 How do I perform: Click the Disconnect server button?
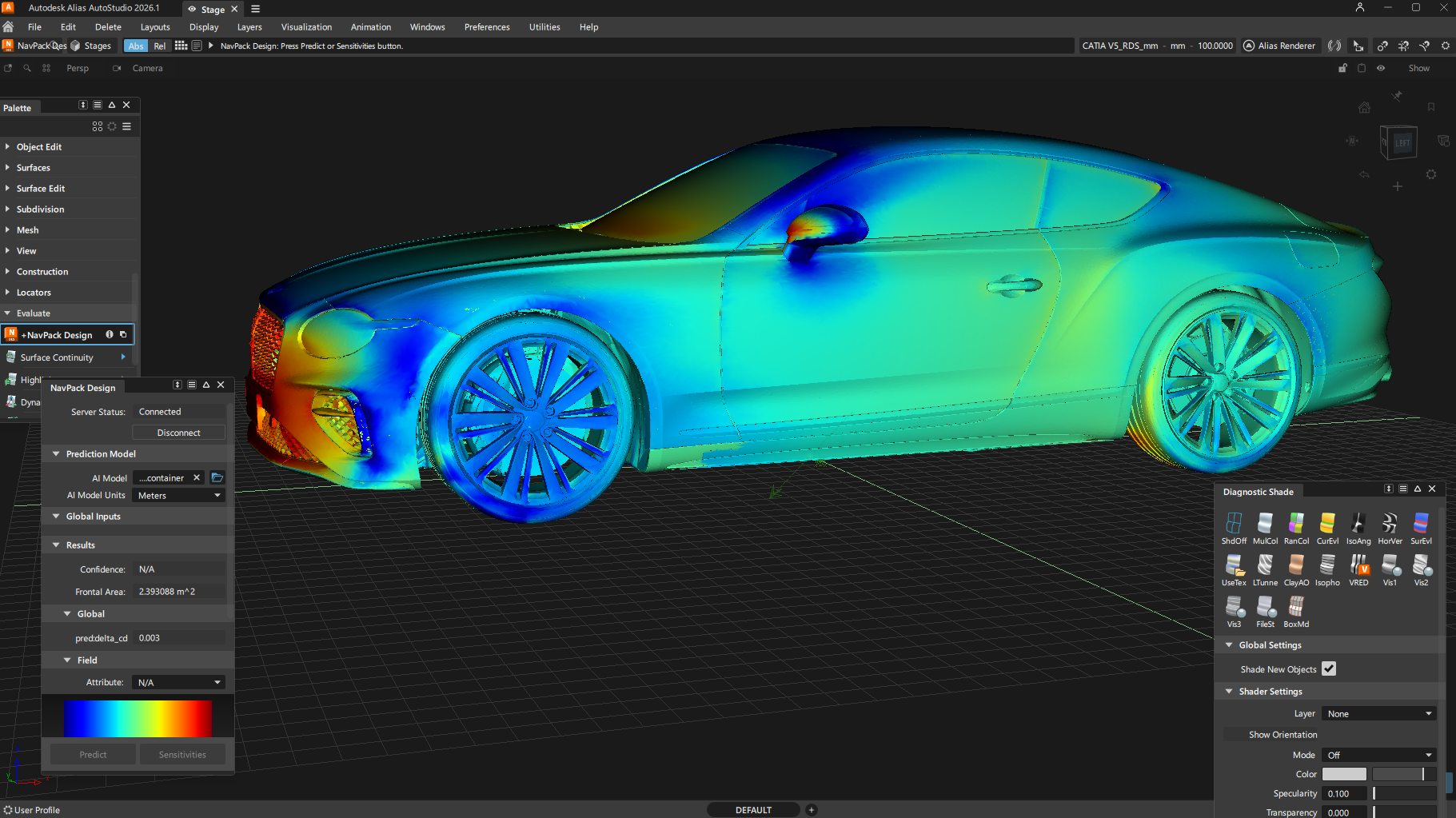pos(178,433)
